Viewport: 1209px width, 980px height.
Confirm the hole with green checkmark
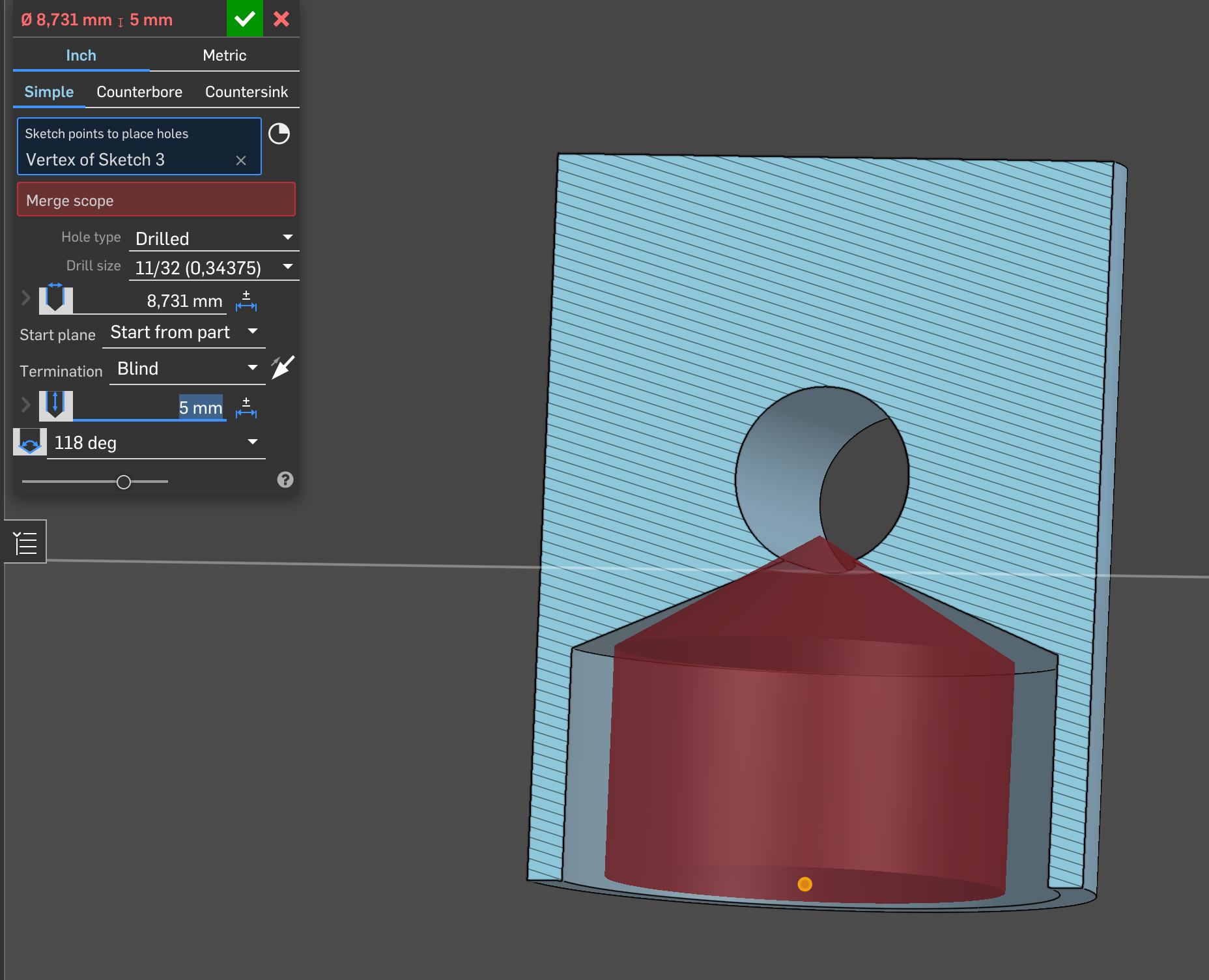tap(244, 19)
